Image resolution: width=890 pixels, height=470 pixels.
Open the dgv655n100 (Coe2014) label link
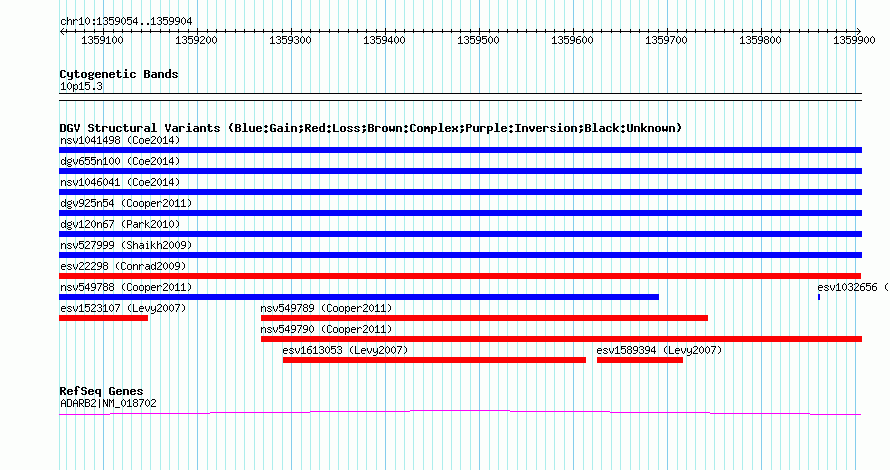click(120, 161)
